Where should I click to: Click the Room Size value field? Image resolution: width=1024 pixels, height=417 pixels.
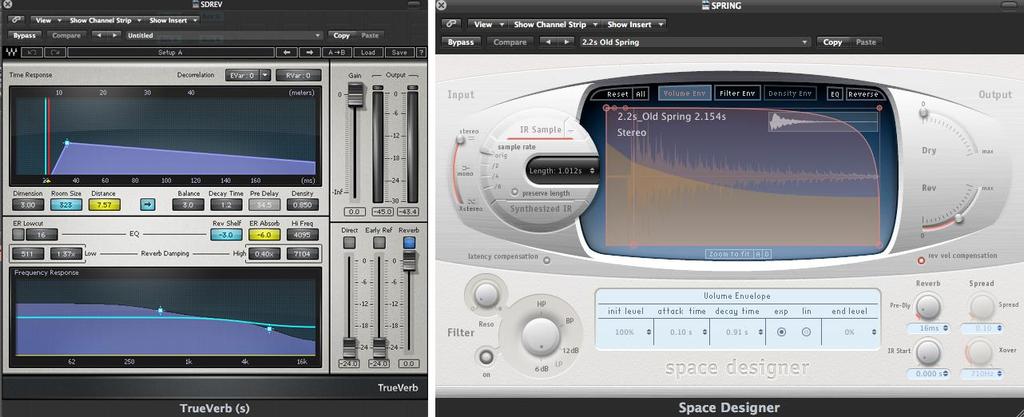pyautogui.click(x=66, y=205)
